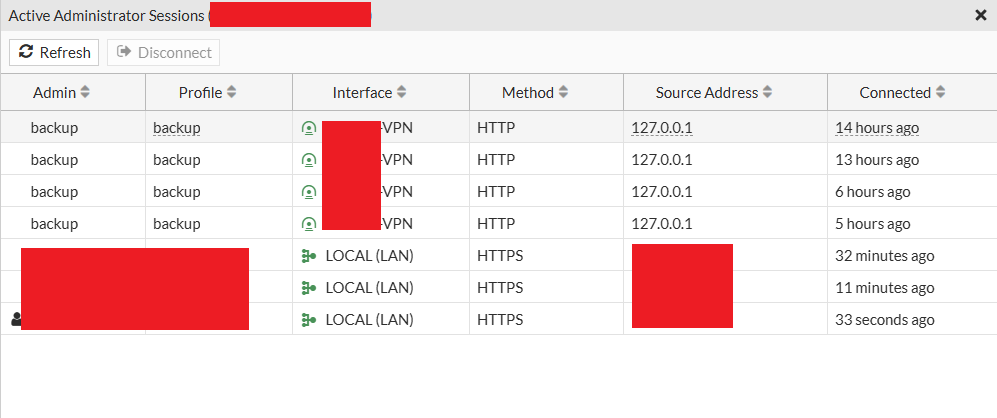Sort by Profile column sort icon

coord(232,93)
